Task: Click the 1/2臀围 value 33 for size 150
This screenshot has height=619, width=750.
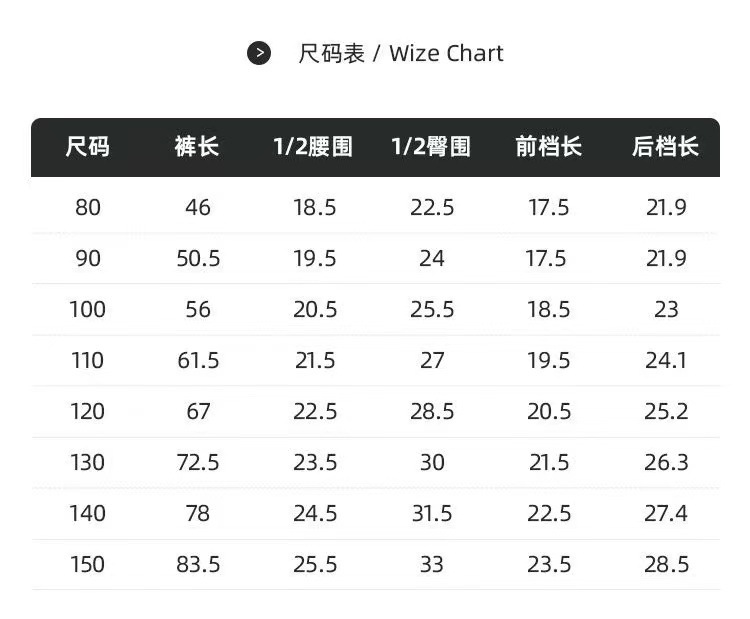Action: click(x=432, y=564)
